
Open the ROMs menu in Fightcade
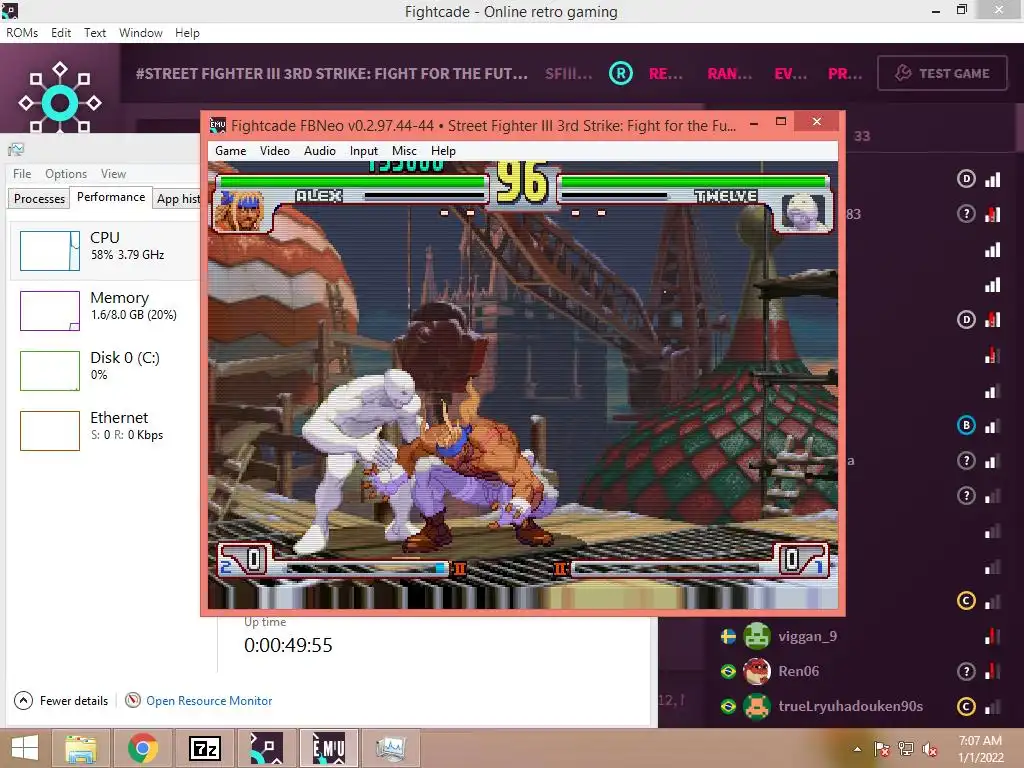[22, 33]
